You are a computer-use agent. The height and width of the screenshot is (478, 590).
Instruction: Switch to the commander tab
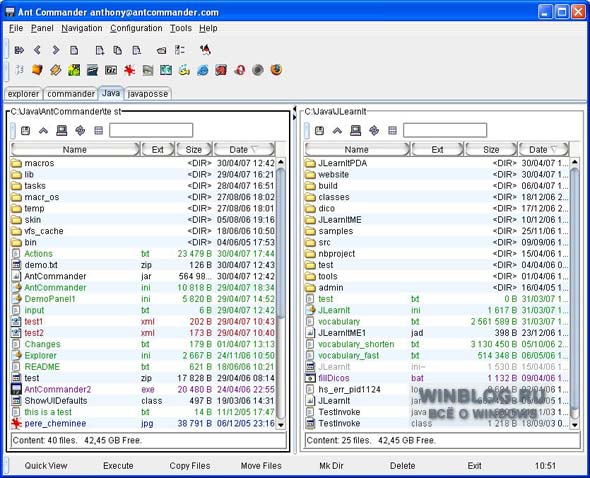(71, 94)
